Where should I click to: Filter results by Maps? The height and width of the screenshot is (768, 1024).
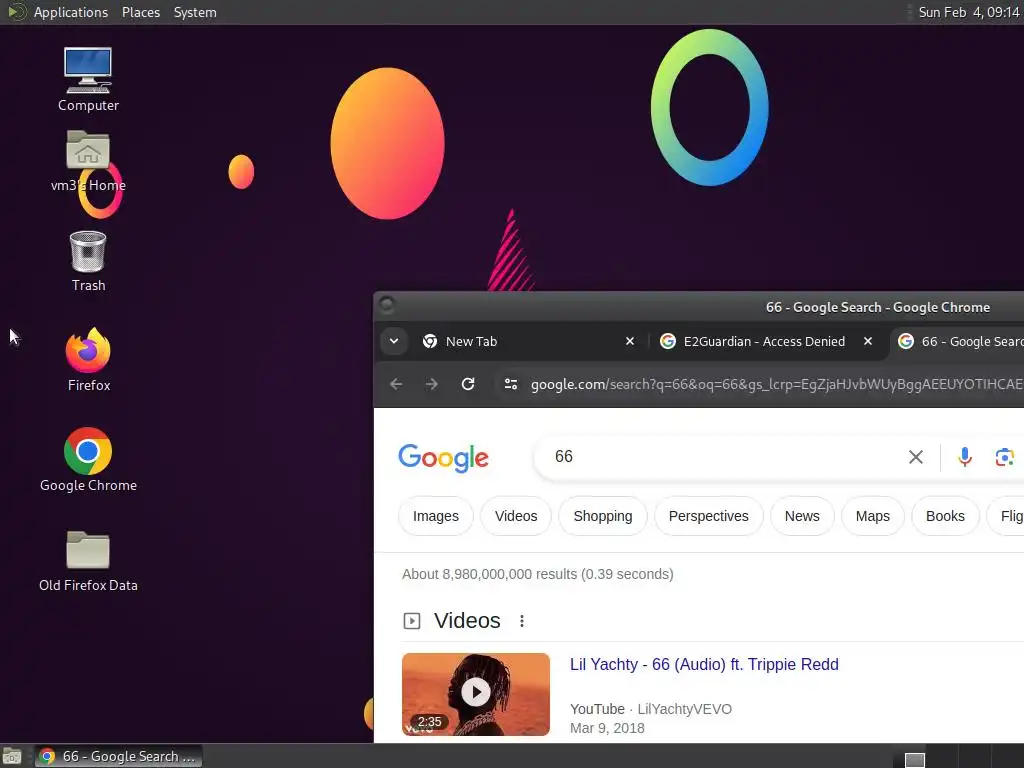tap(872, 516)
